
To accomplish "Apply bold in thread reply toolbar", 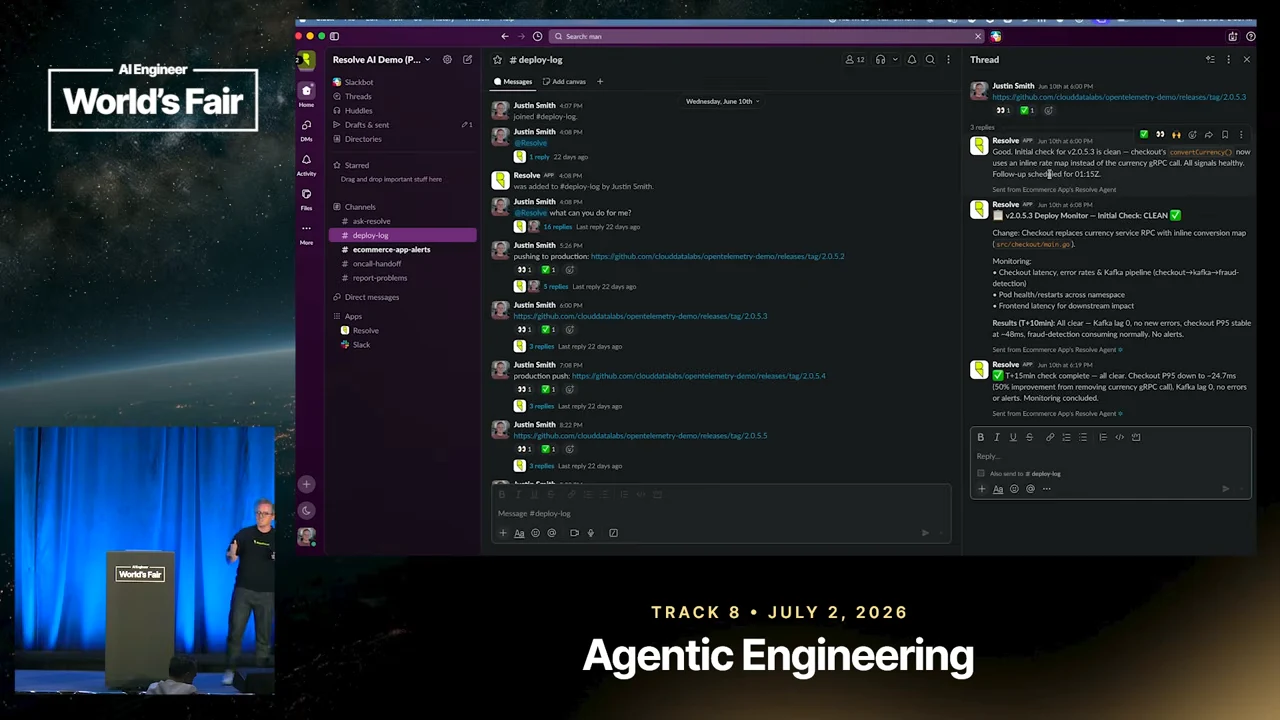I will pyautogui.click(x=980, y=437).
